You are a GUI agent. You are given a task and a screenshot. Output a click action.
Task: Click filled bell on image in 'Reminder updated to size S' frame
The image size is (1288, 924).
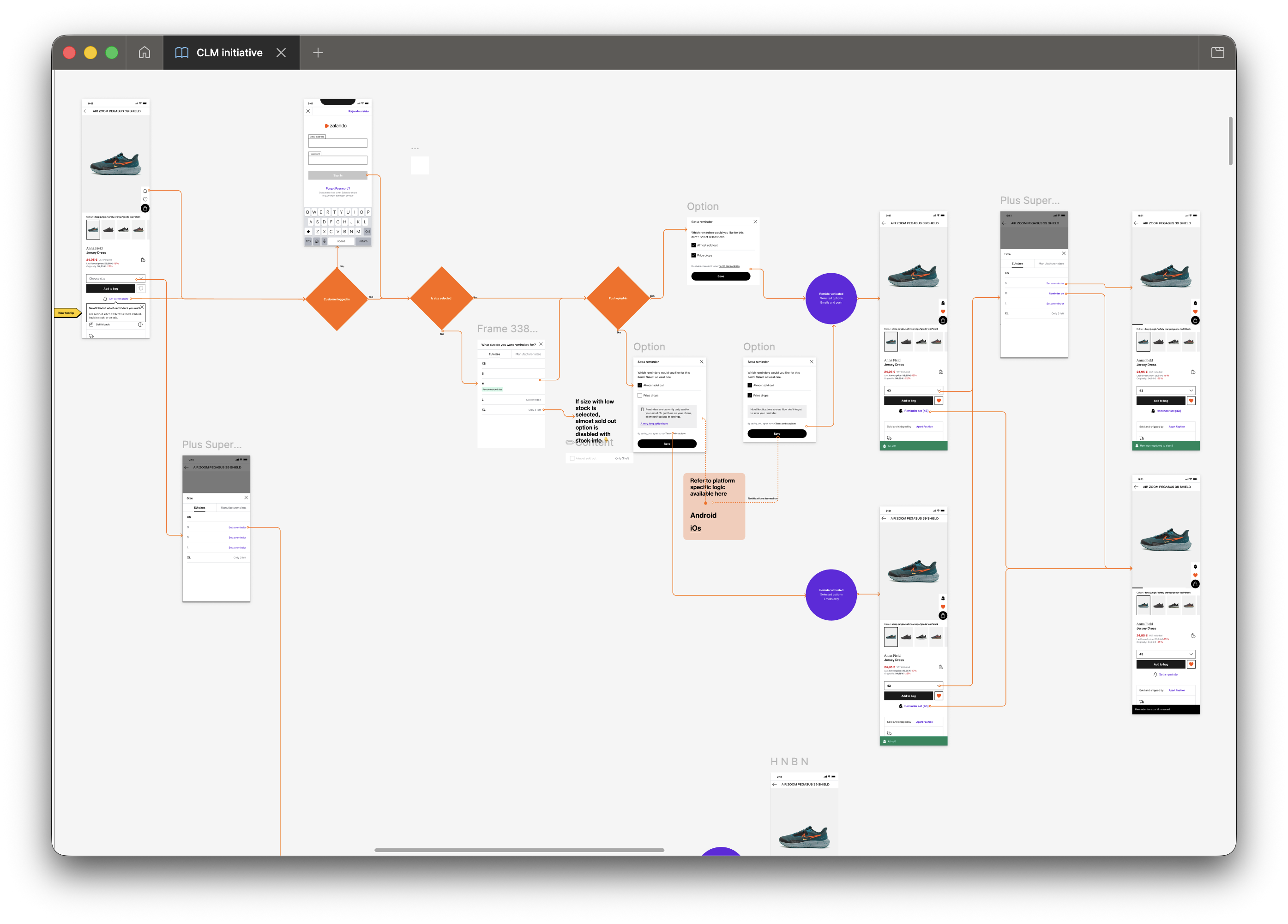pyautogui.click(x=1195, y=303)
